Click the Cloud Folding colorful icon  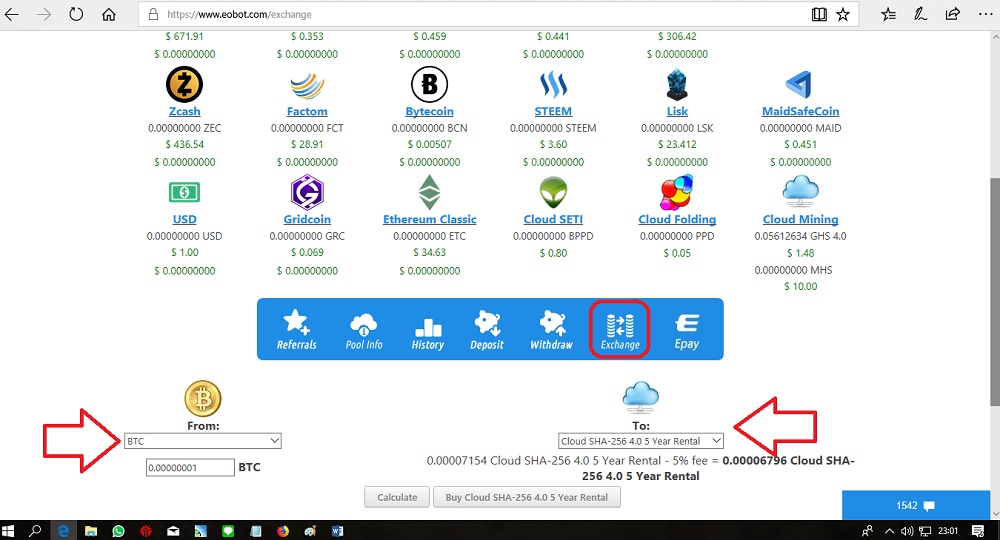677,193
